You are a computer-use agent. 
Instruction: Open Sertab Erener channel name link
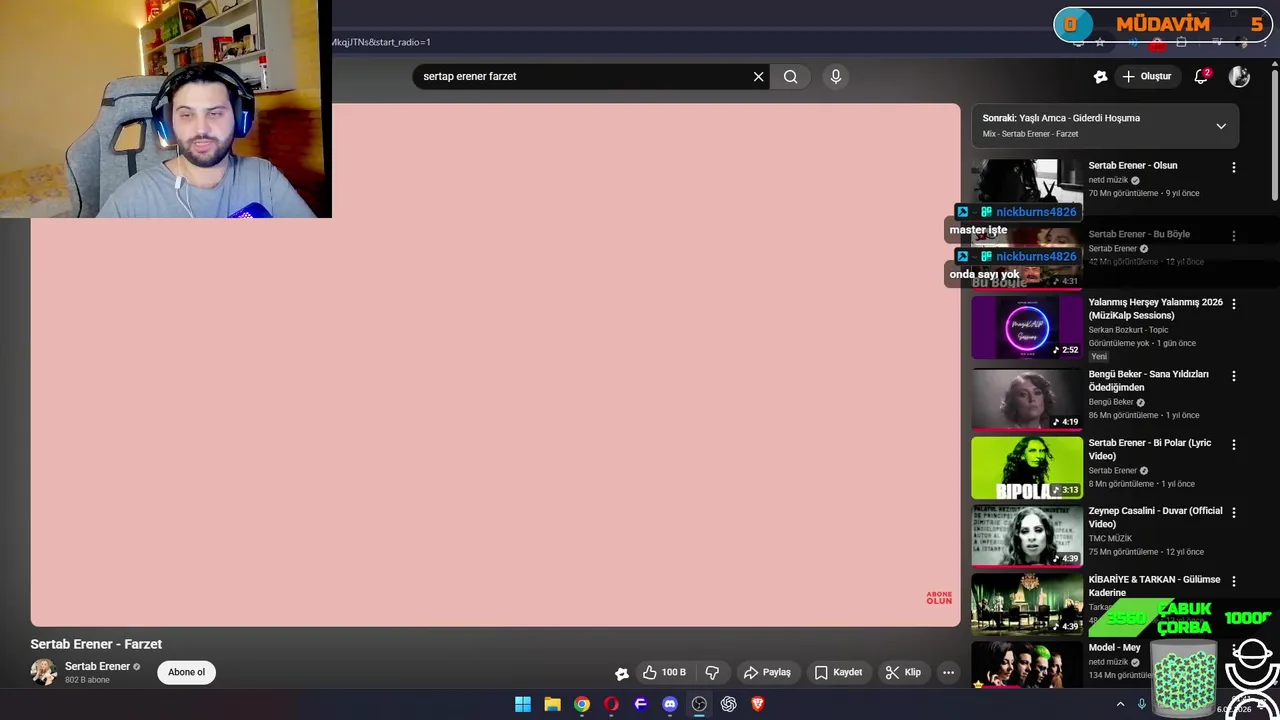[x=97, y=666]
